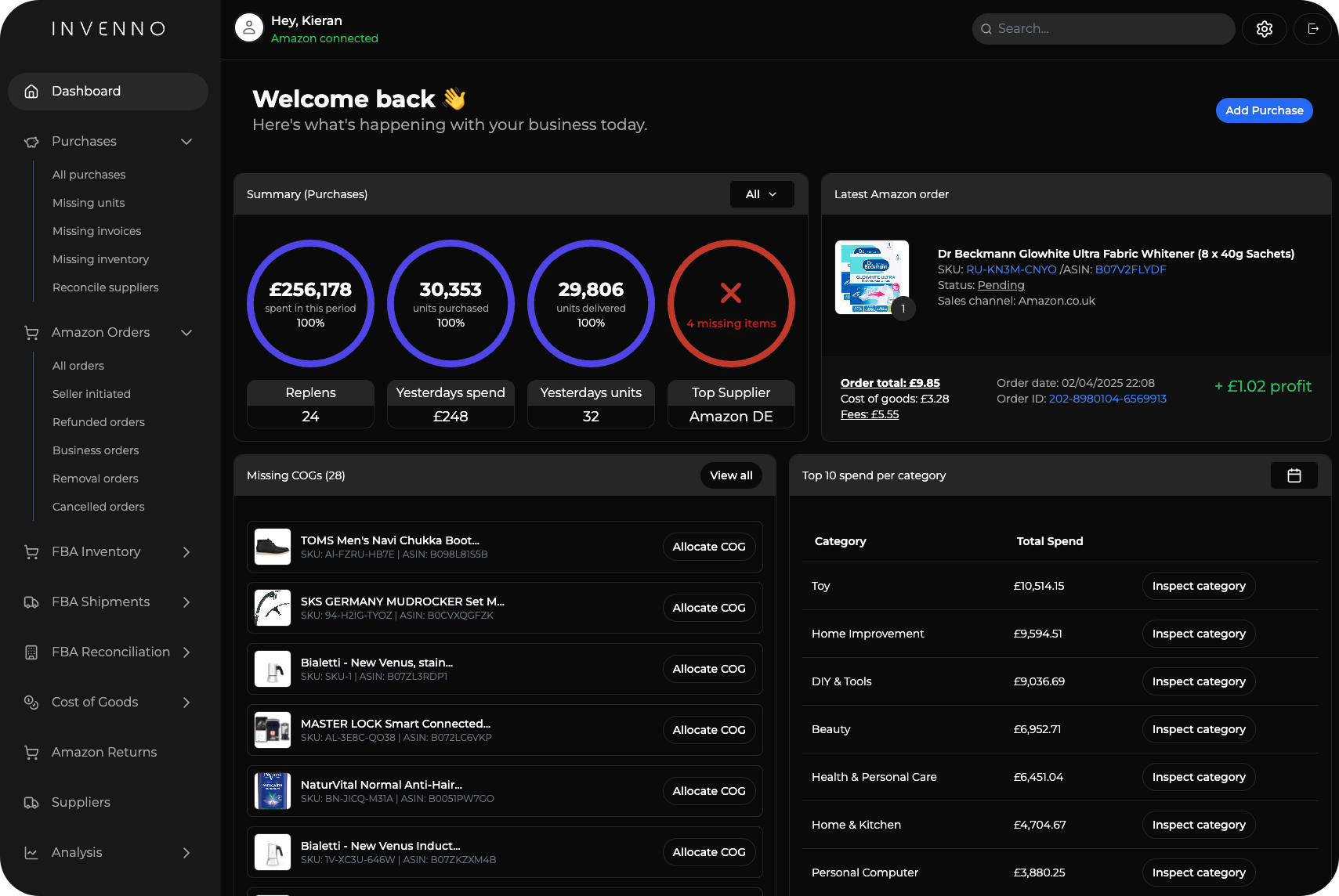This screenshot has width=1339, height=896.
Task: Click in the Search input field
Action: click(x=1103, y=29)
